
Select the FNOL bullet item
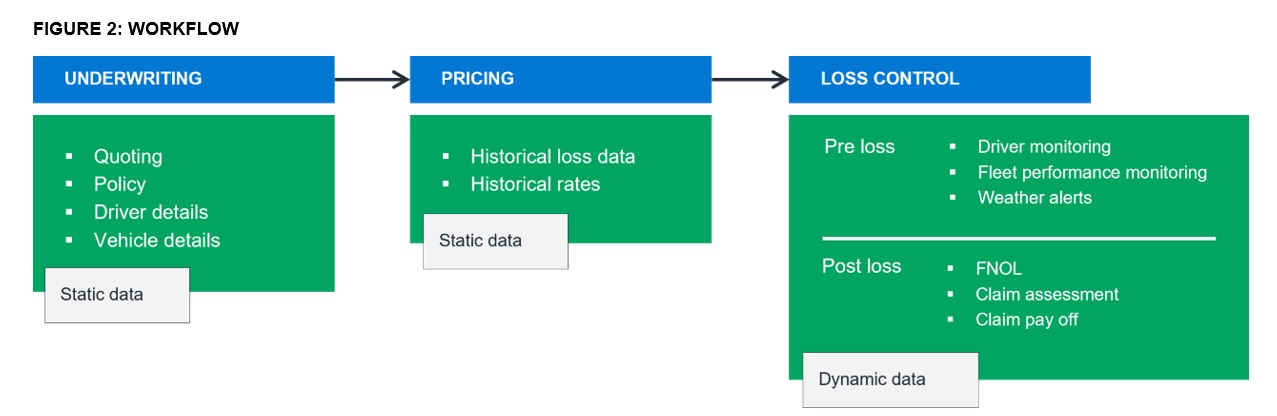point(999,268)
